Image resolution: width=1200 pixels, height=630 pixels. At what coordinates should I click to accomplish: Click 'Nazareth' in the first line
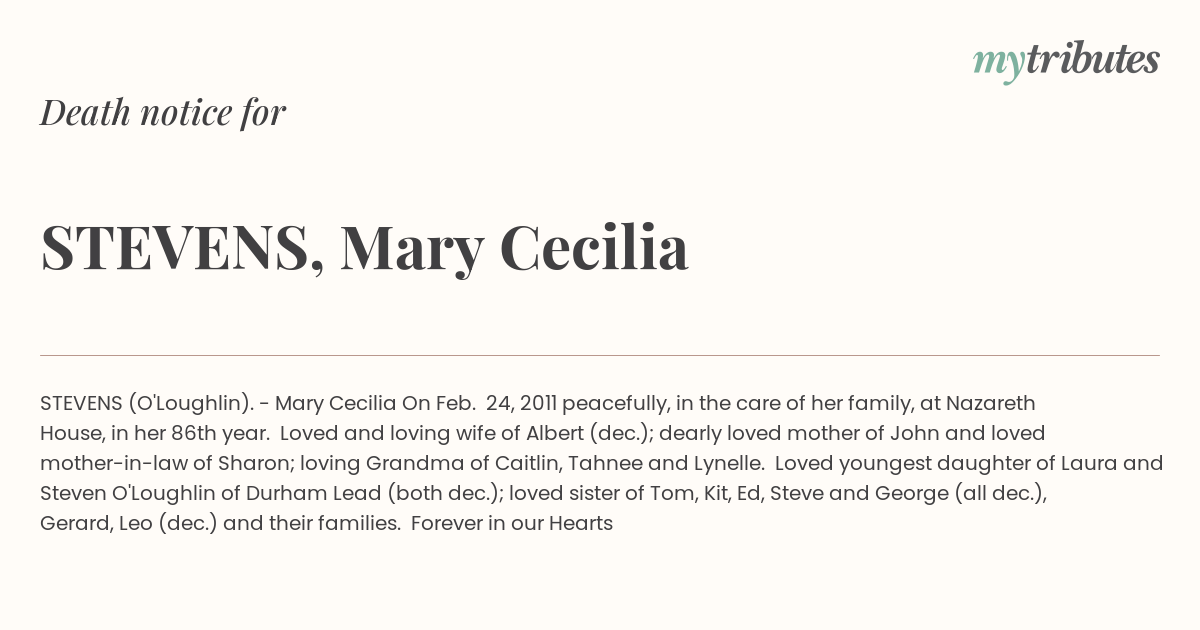point(990,404)
